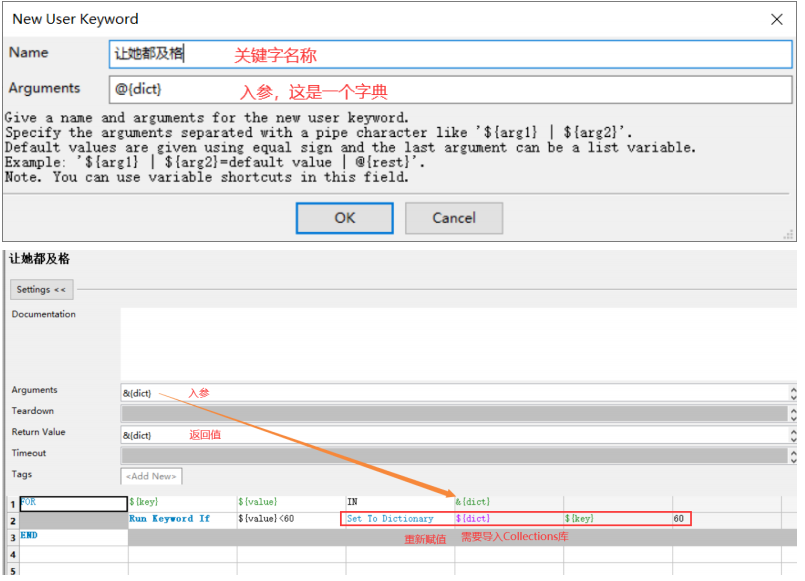Collapse the Settings << section
The height and width of the screenshot is (581, 805).
(x=42, y=289)
